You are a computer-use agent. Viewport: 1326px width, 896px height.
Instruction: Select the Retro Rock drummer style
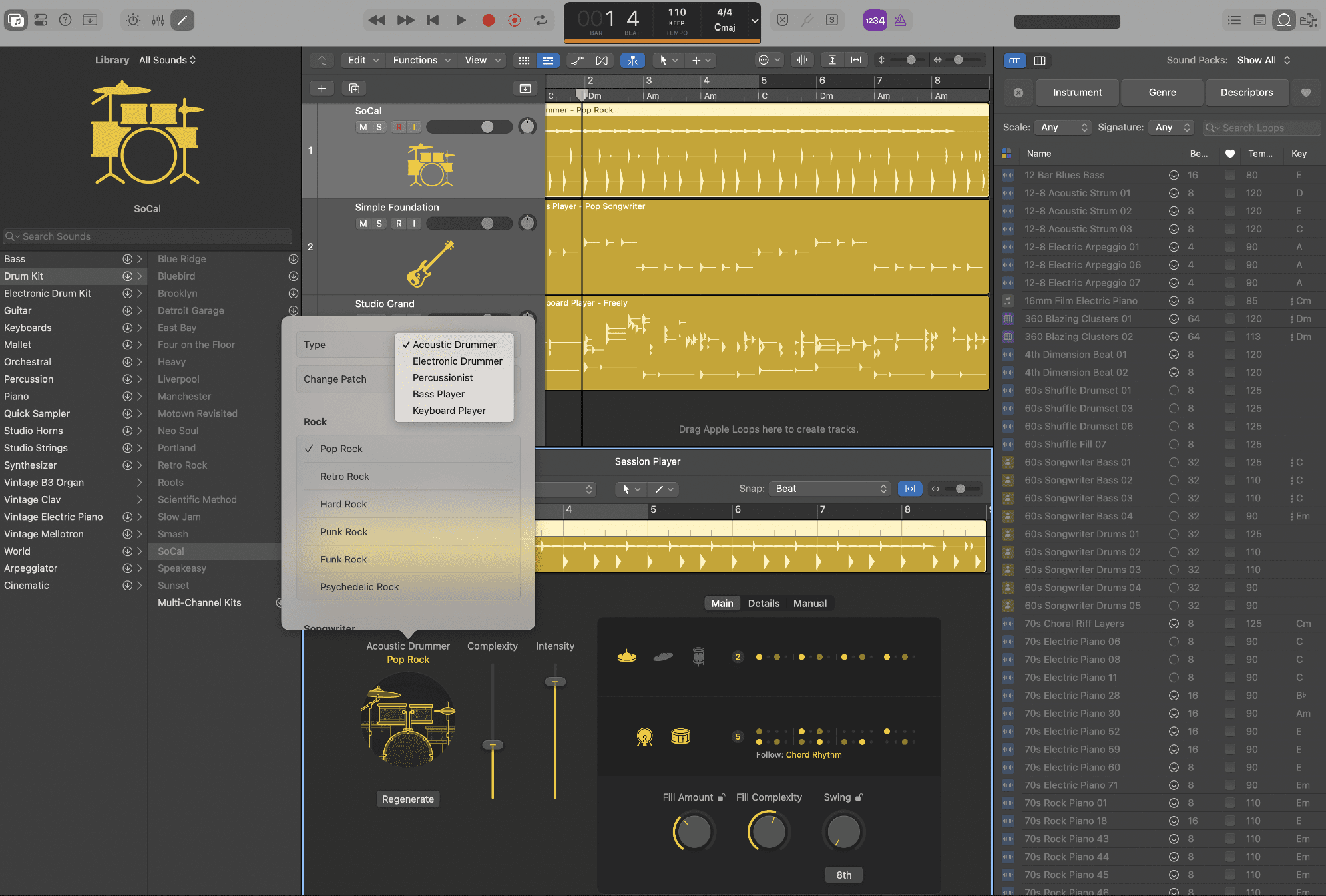[x=409, y=477]
